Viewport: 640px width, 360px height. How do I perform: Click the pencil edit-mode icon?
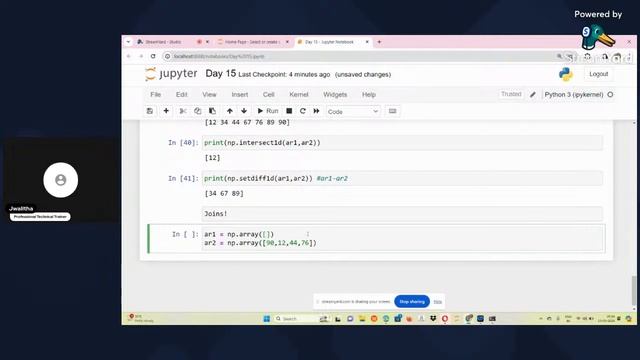pos(533,94)
